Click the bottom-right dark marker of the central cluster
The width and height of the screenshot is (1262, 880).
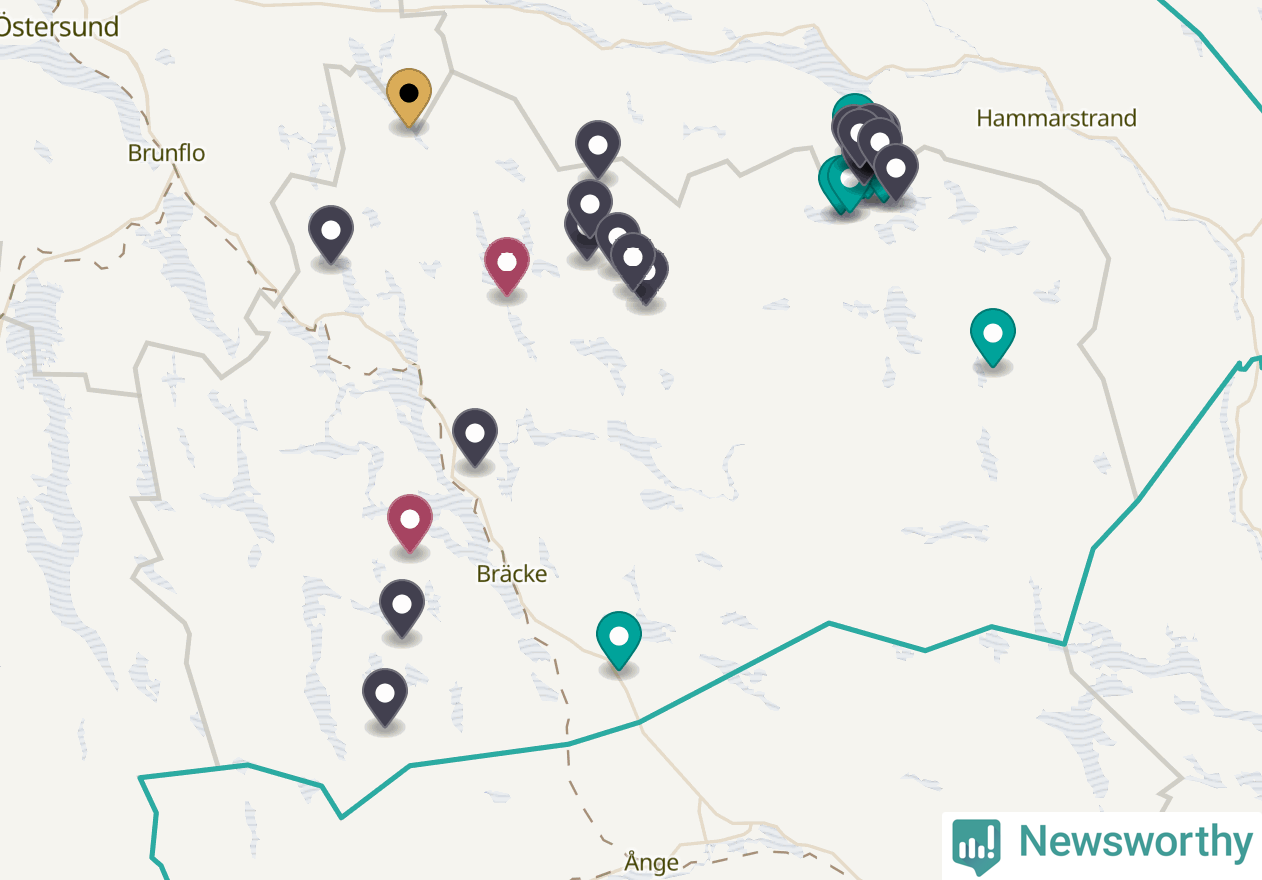[650, 280]
